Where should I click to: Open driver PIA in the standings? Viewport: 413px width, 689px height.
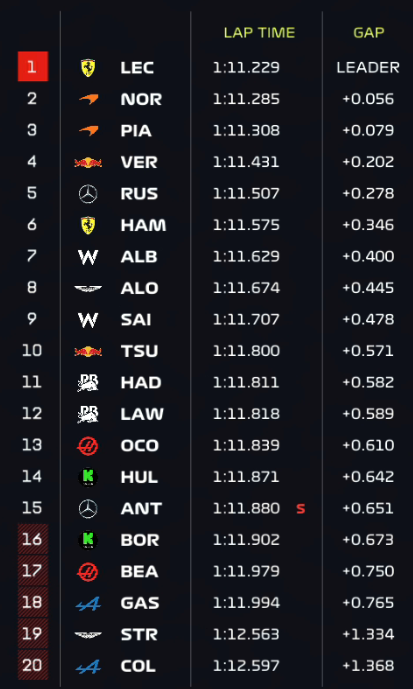tap(136, 131)
